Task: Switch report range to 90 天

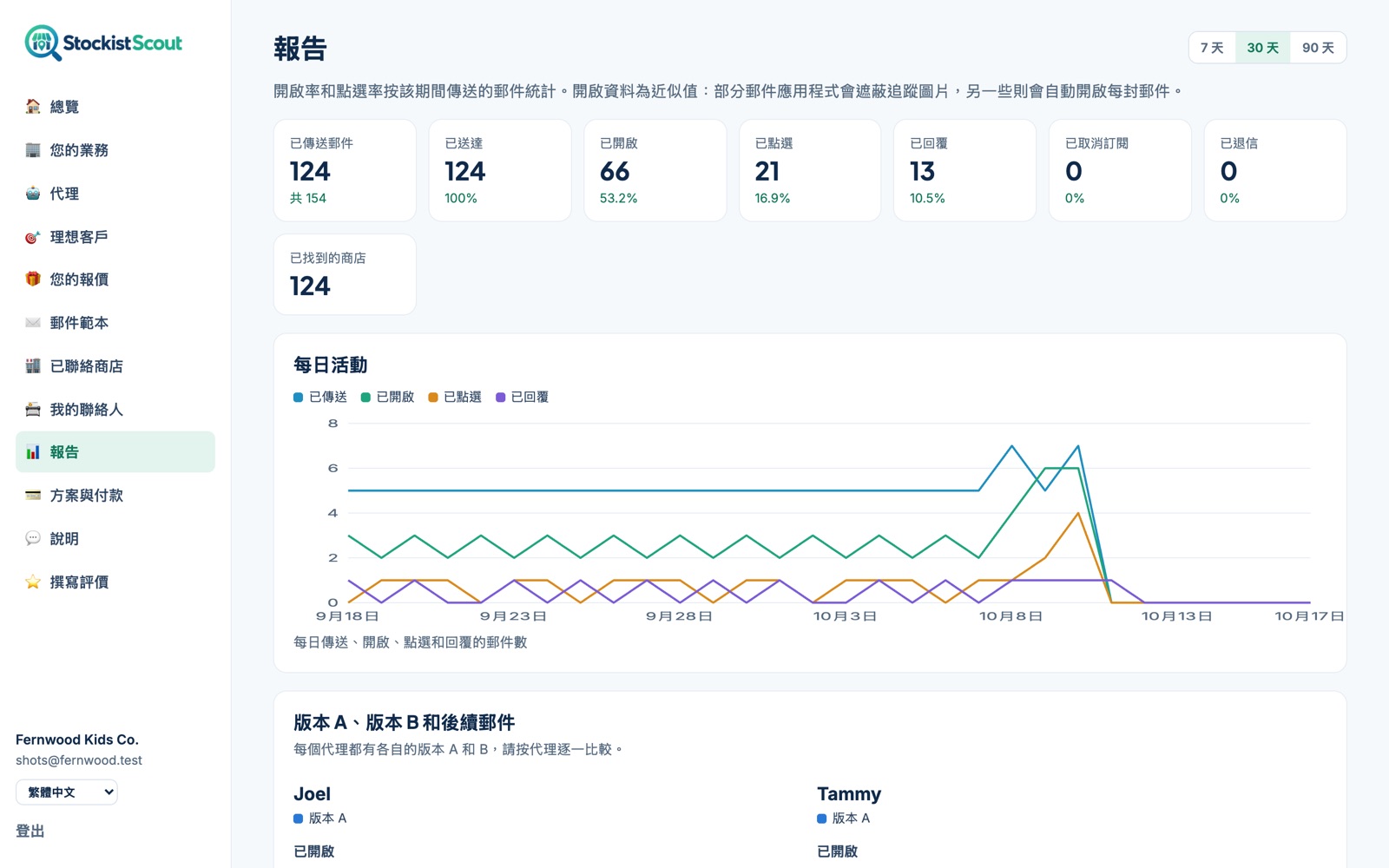Action: coord(1318,48)
